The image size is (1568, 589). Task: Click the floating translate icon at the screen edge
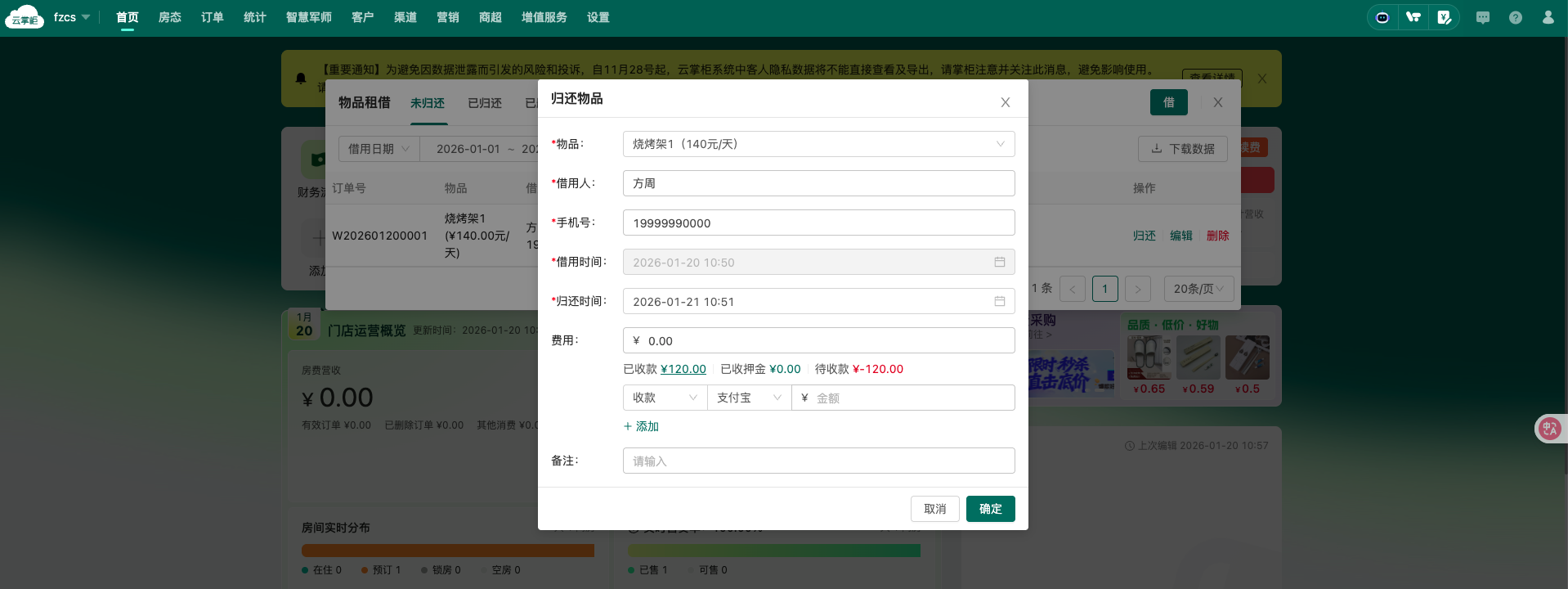pos(1550,429)
